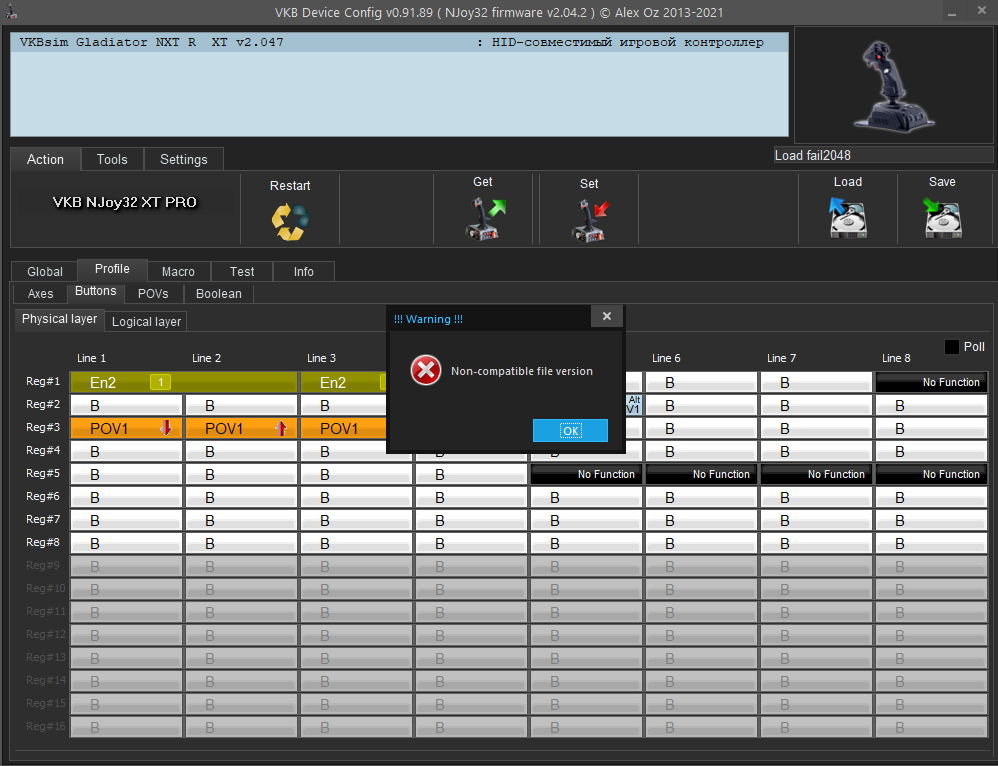Screen dimensions: 998x766
Task: Click the Load fail2048 status field
Action: pos(883,155)
